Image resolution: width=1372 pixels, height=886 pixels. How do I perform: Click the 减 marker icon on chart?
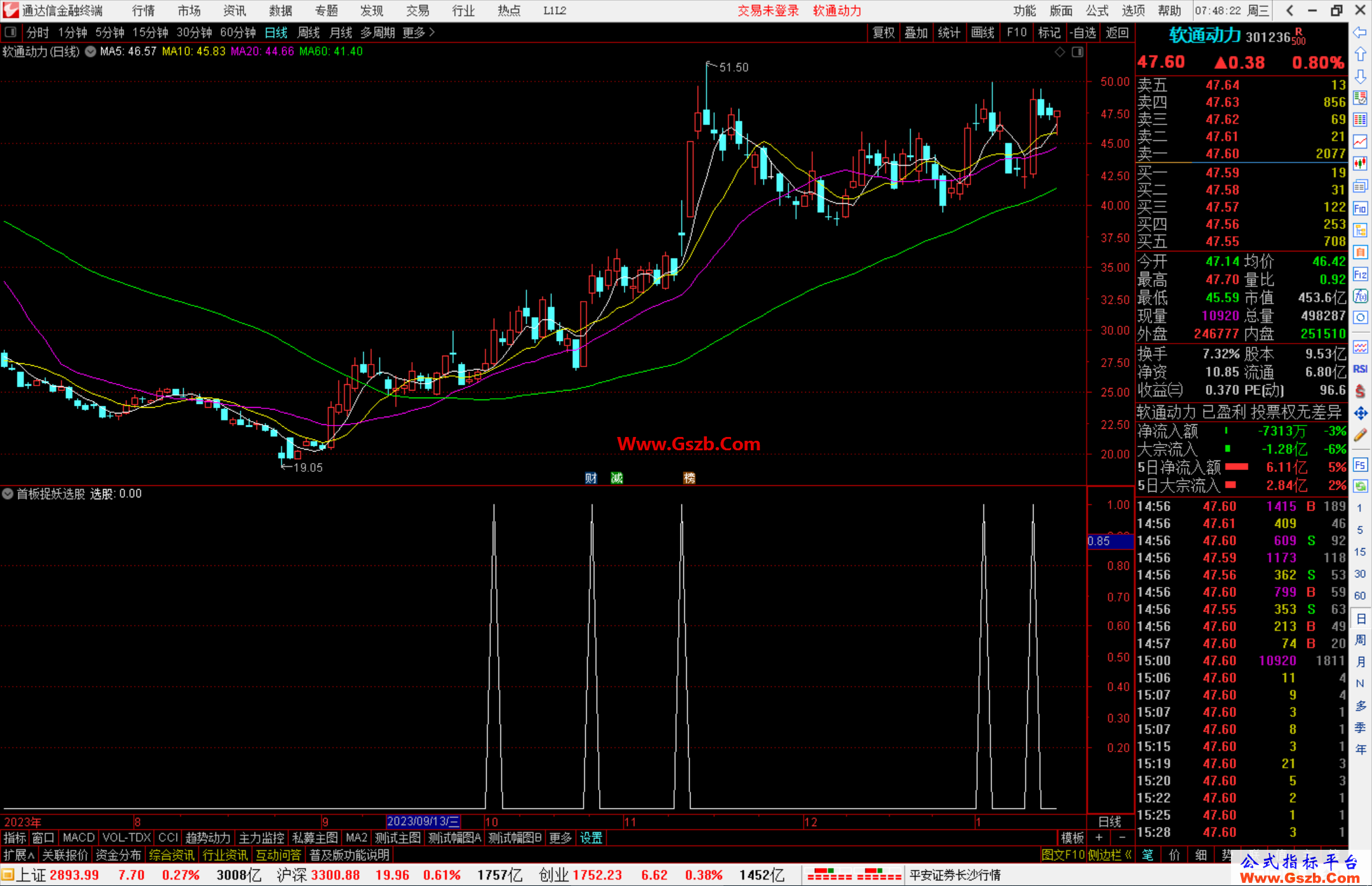pyautogui.click(x=617, y=478)
